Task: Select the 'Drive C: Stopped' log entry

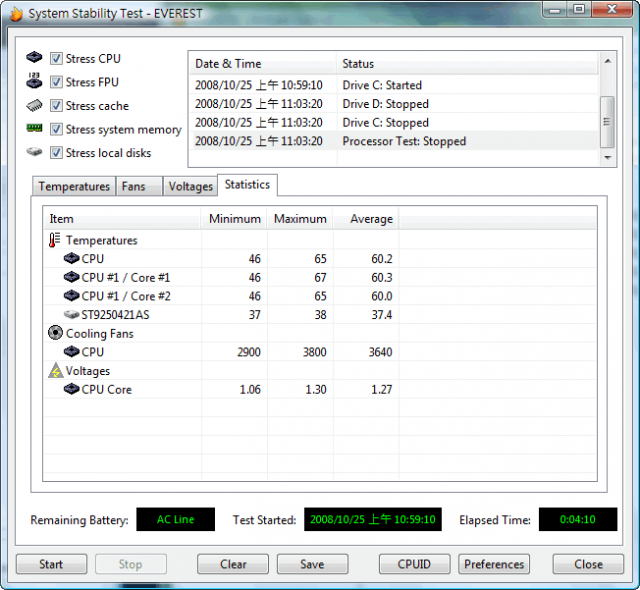Action: click(394, 122)
